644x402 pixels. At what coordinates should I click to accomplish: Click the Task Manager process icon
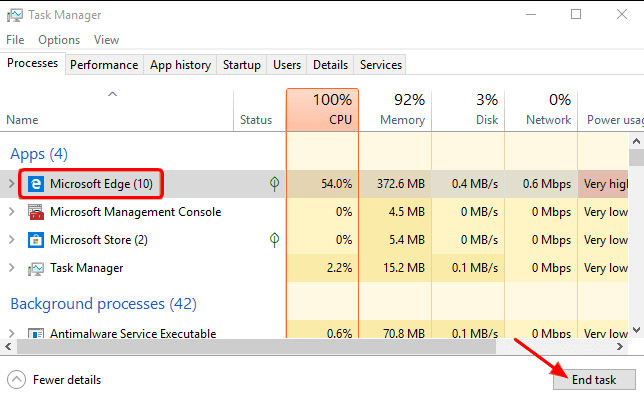(36, 268)
